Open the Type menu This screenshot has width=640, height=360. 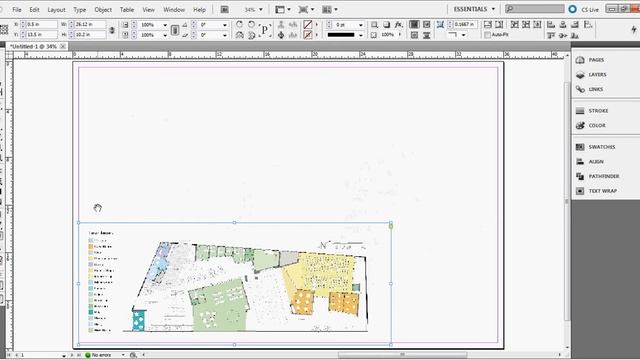pyautogui.click(x=80, y=9)
